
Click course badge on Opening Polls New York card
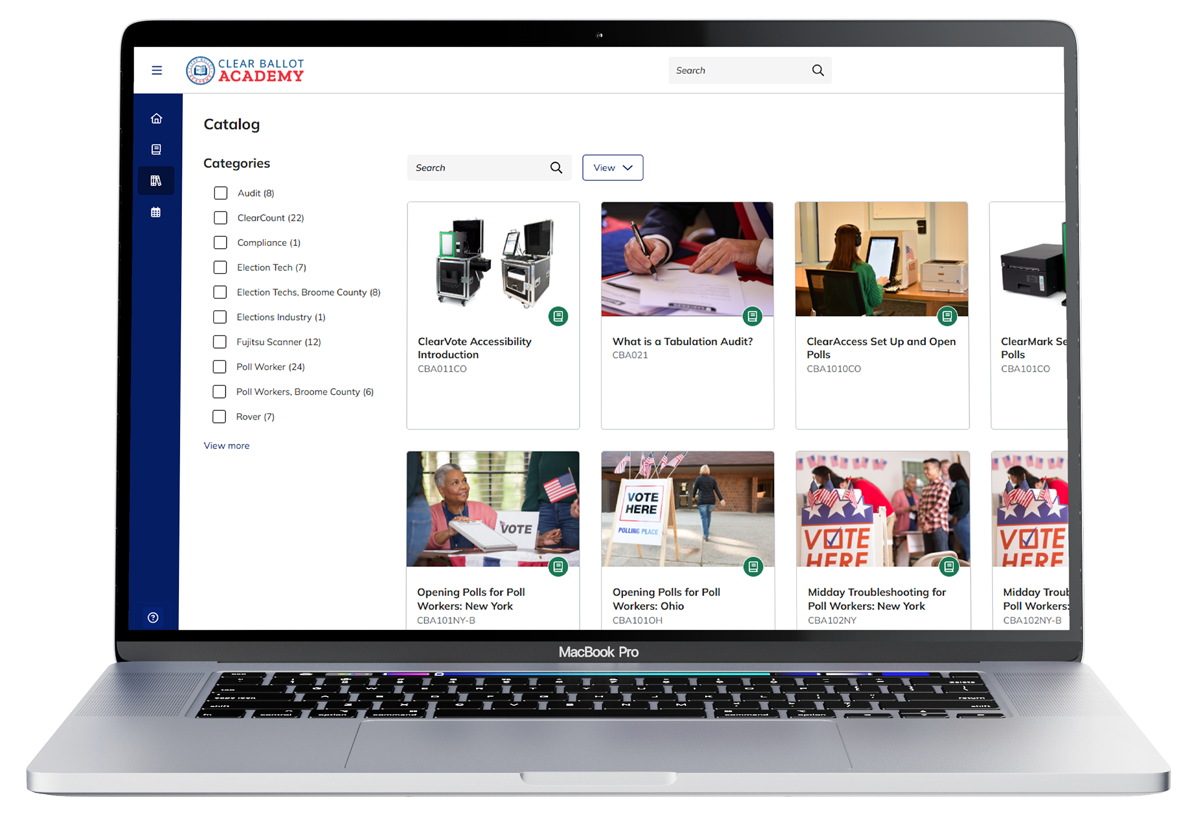(x=558, y=567)
